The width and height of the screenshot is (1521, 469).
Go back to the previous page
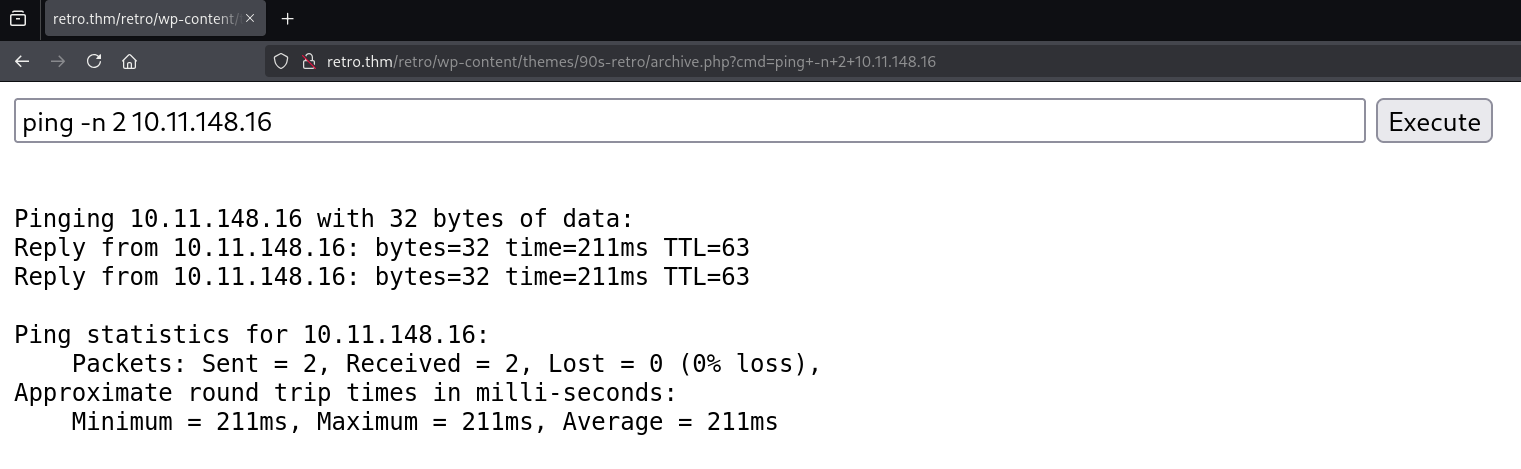(x=22, y=61)
